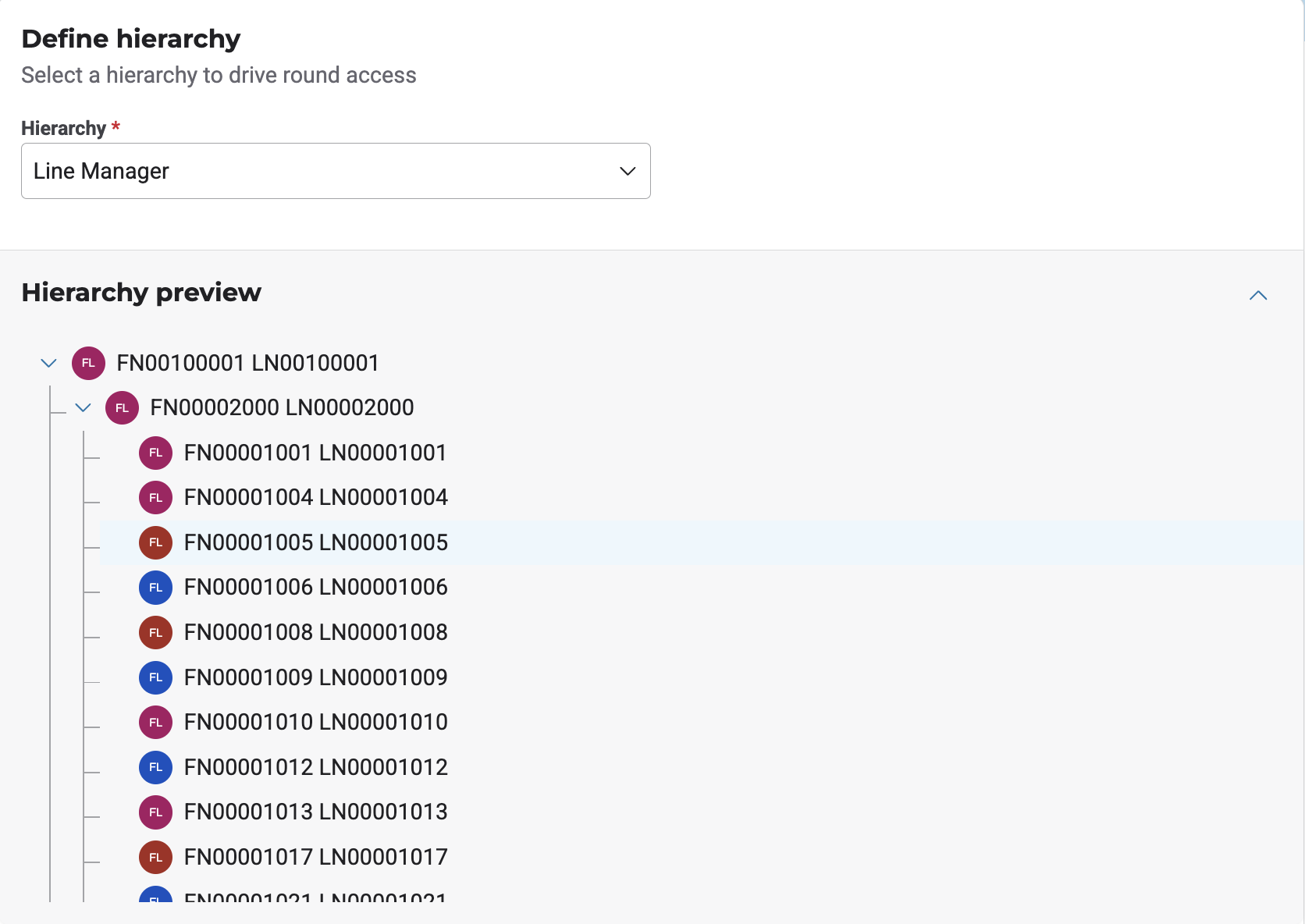Select FN00001004 LN00001004 in the tree
Screen dimensions: 1305x924
point(315,497)
